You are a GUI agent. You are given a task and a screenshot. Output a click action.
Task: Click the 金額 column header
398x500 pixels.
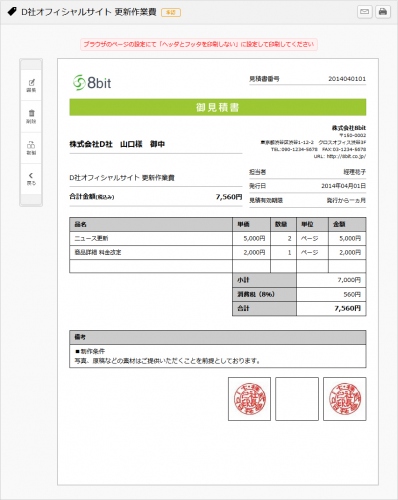click(347, 224)
